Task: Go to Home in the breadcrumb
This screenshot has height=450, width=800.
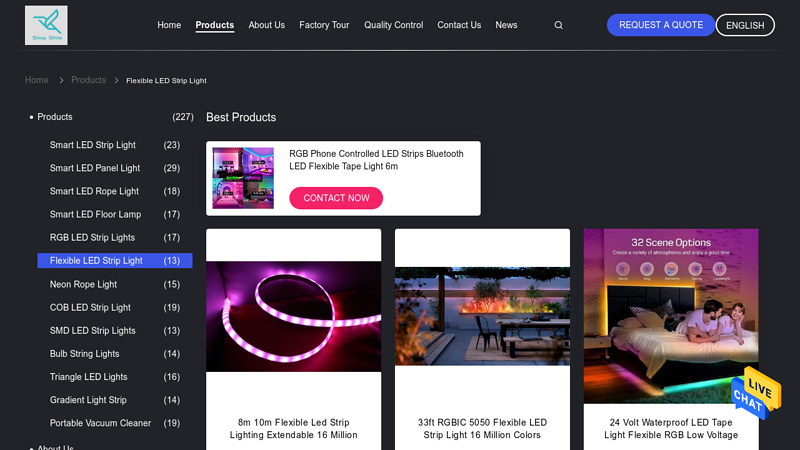Action: [37, 80]
